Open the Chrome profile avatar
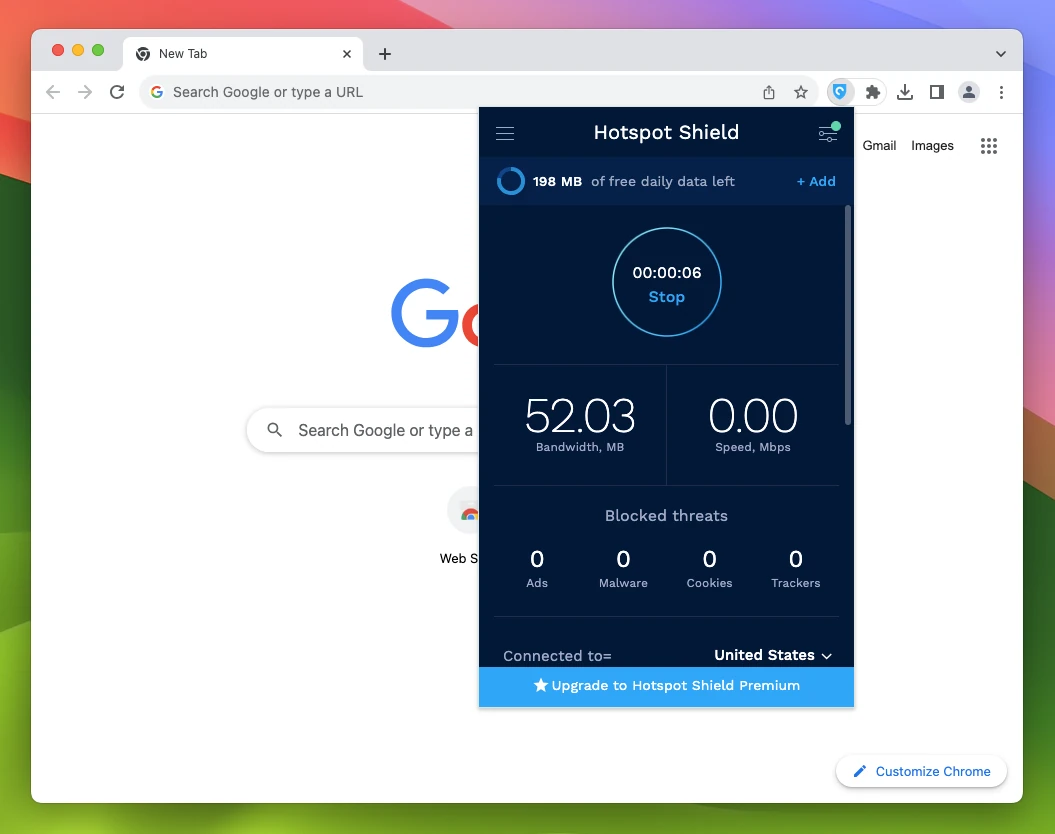Image resolution: width=1055 pixels, height=834 pixels. [968, 91]
